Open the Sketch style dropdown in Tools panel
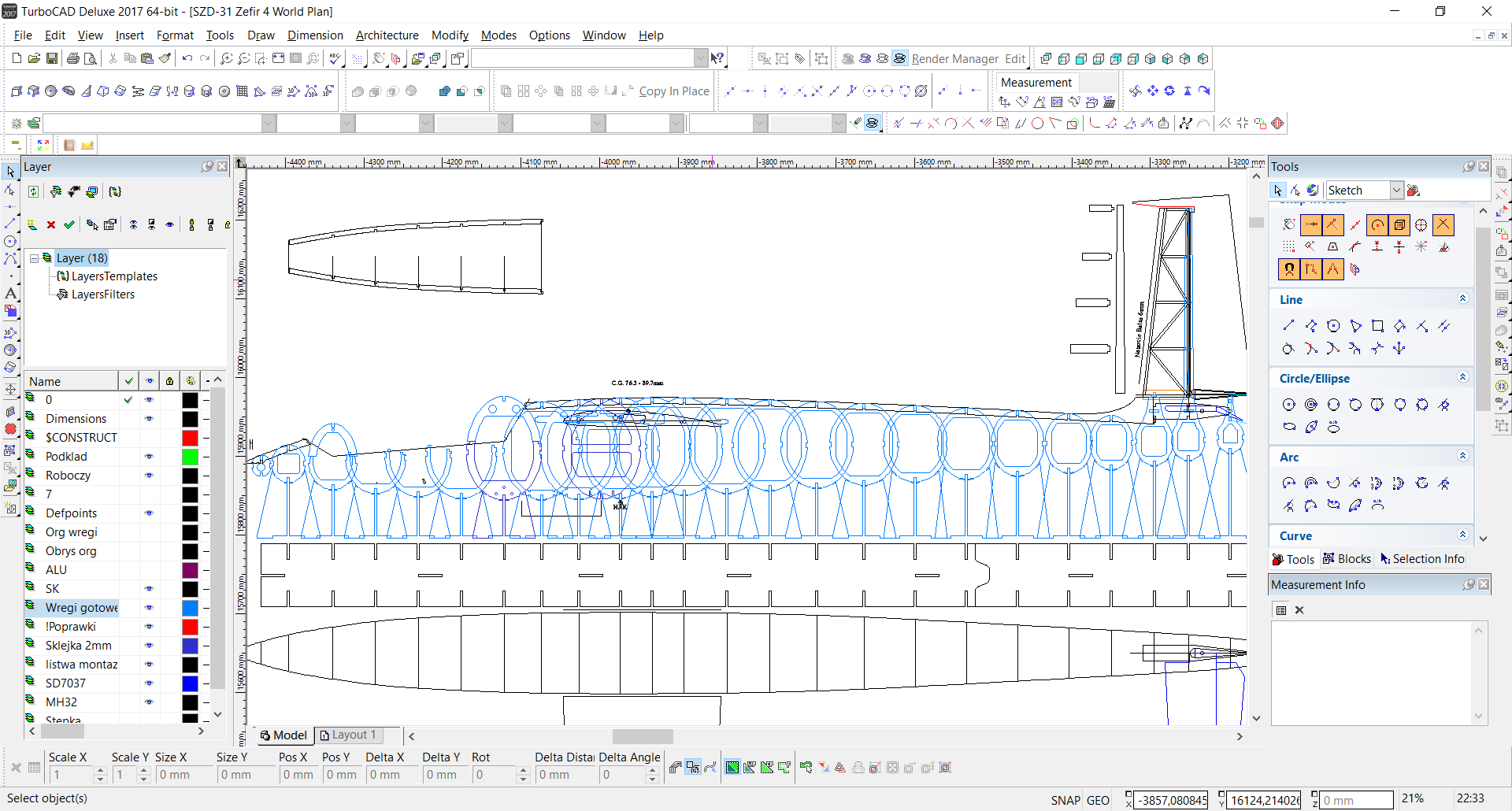1512x811 pixels. [1396, 190]
